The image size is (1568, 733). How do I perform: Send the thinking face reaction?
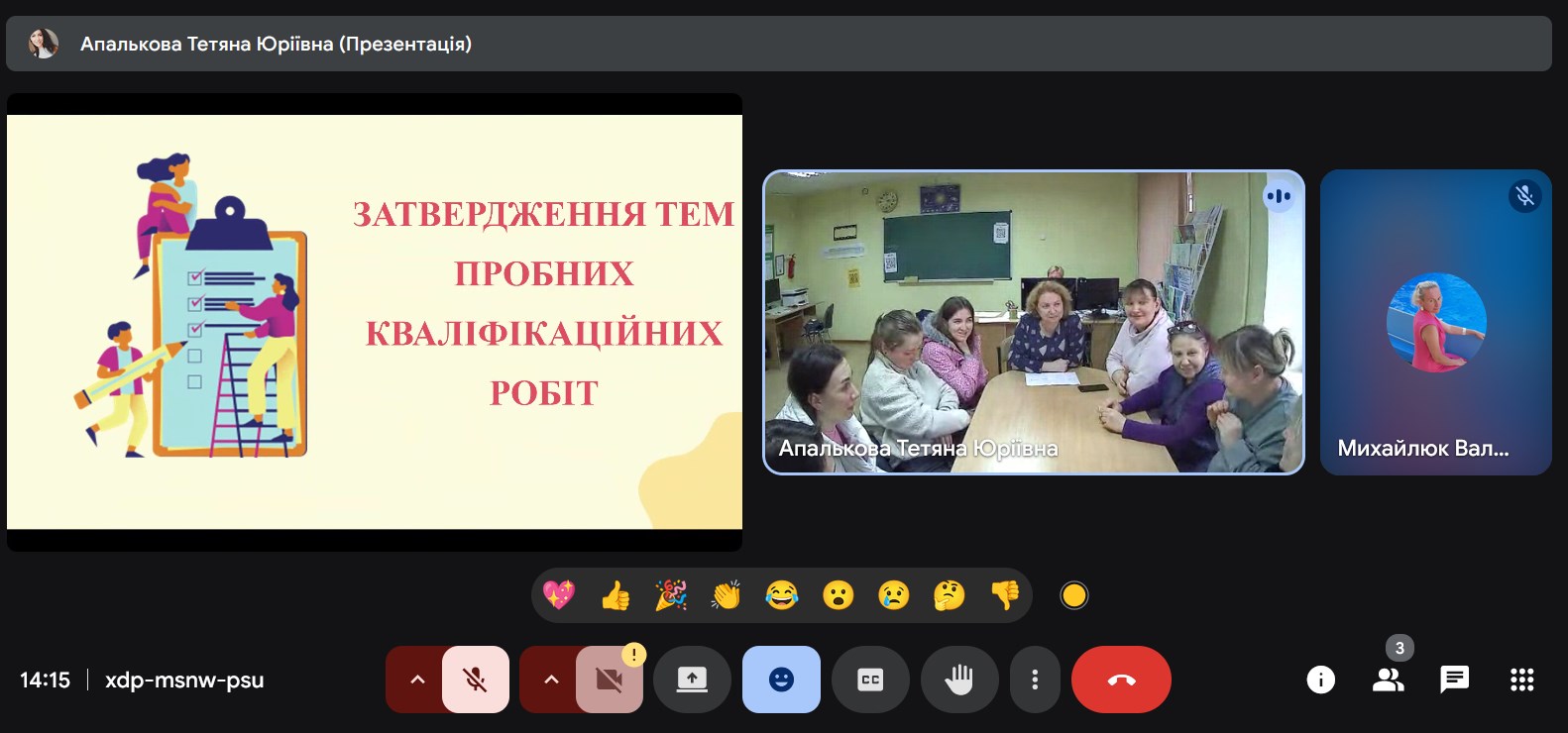949,595
